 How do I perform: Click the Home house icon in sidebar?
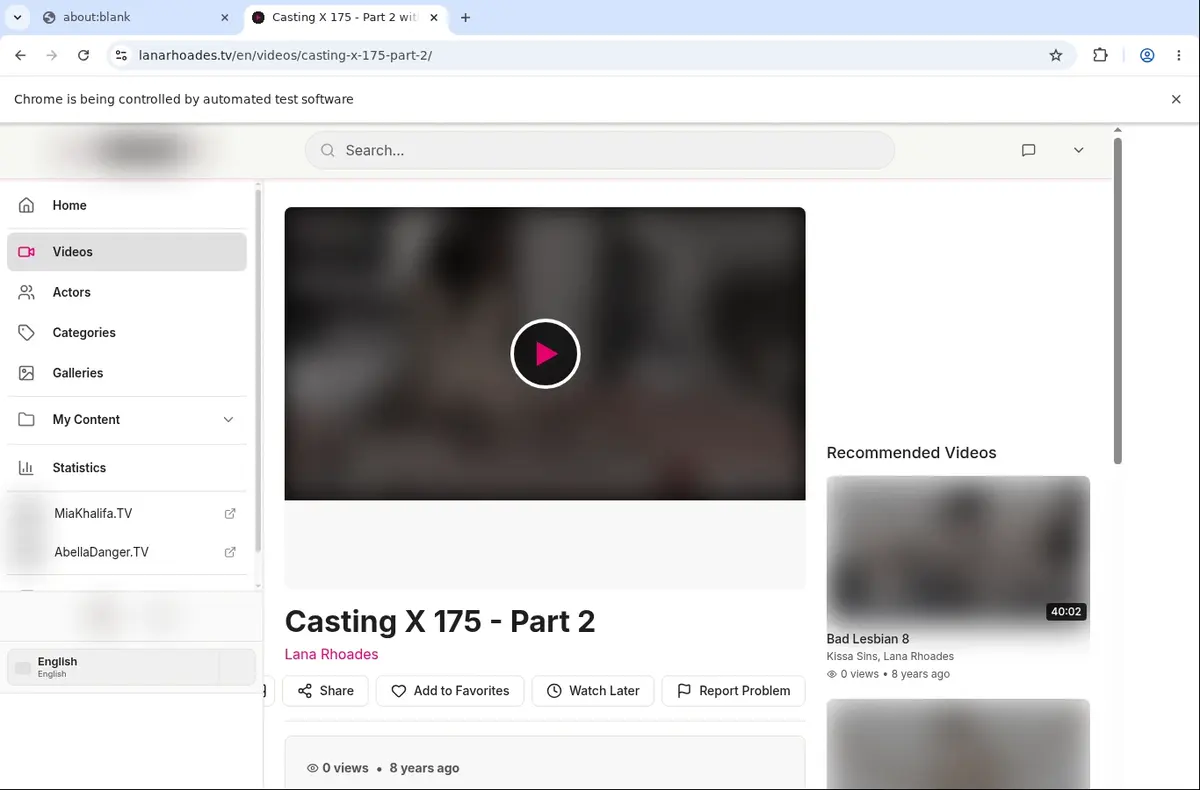point(27,205)
